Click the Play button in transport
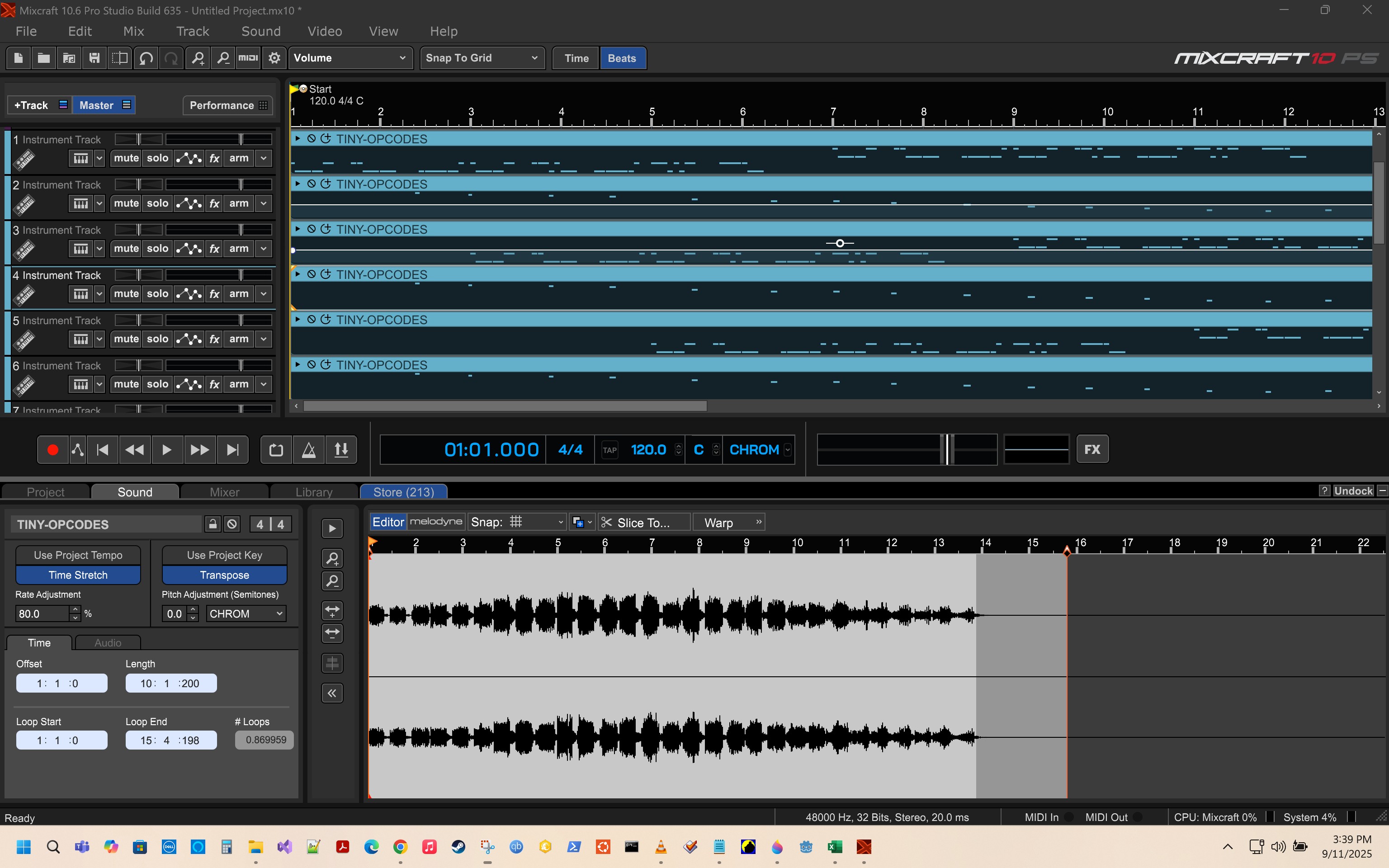This screenshot has height=868, width=1389. (x=167, y=449)
